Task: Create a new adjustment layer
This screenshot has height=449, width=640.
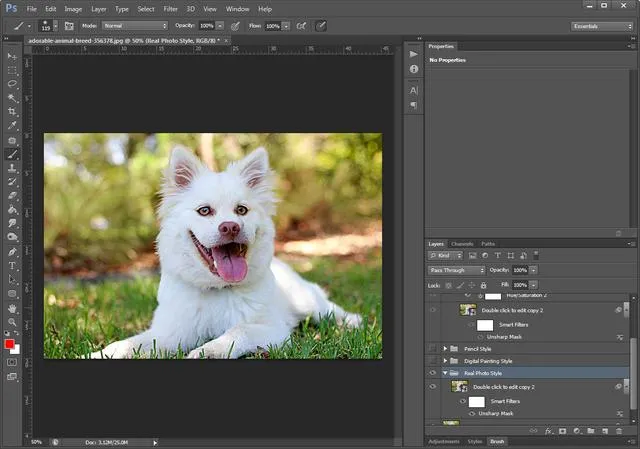Action: click(x=577, y=431)
